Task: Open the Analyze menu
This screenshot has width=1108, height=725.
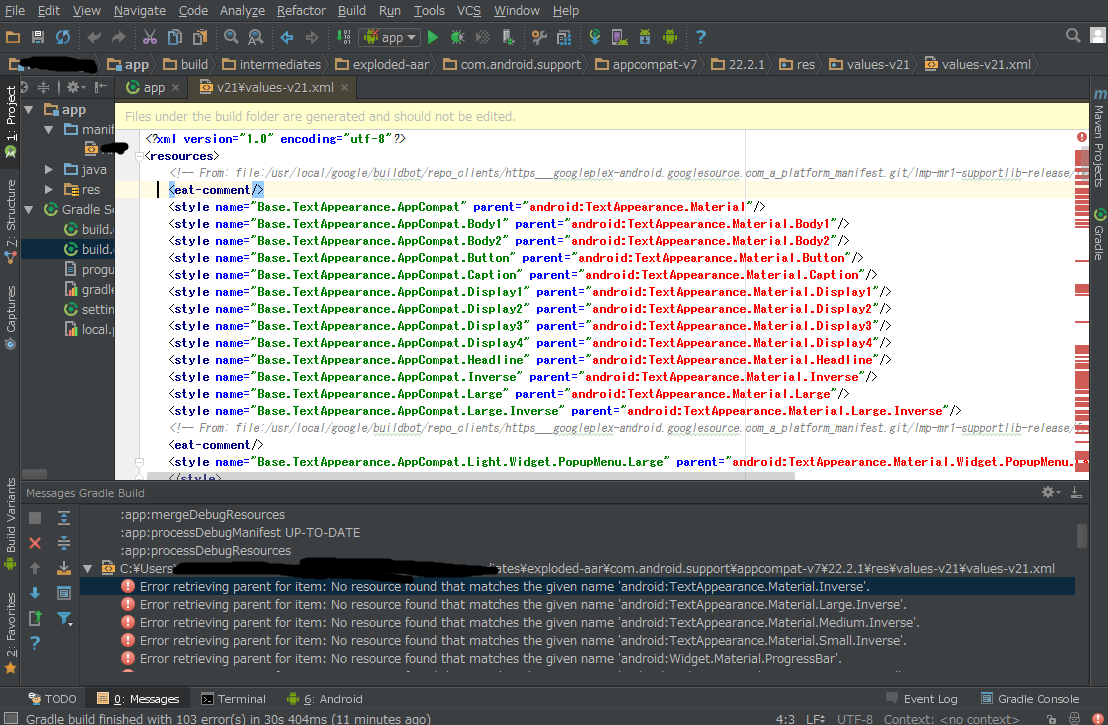Action: tap(242, 11)
